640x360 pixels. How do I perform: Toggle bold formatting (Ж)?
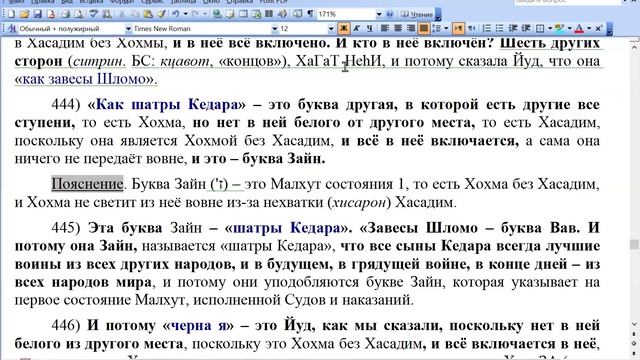click(344, 28)
